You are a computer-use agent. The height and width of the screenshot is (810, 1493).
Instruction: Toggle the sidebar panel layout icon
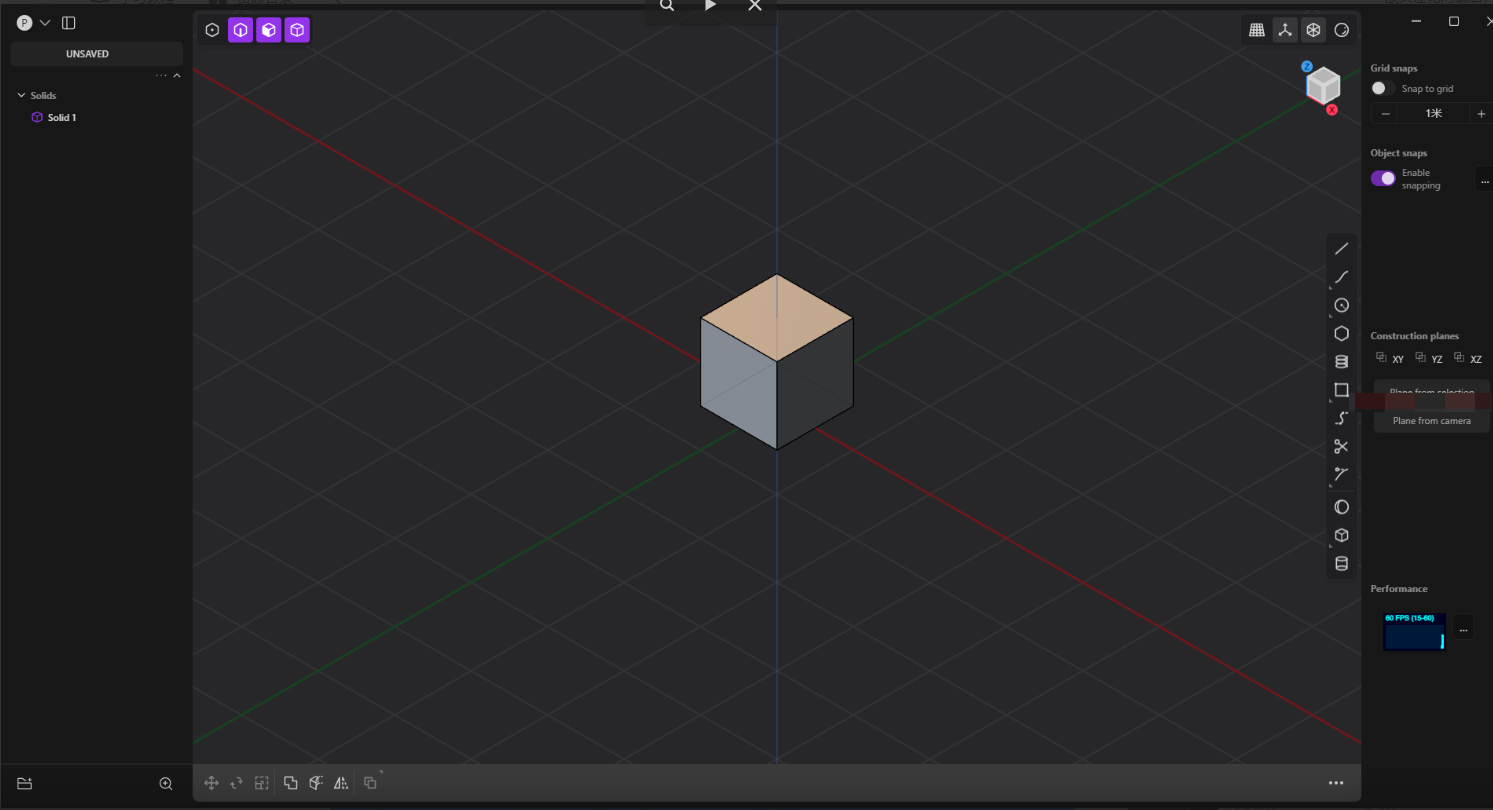click(68, 23)
